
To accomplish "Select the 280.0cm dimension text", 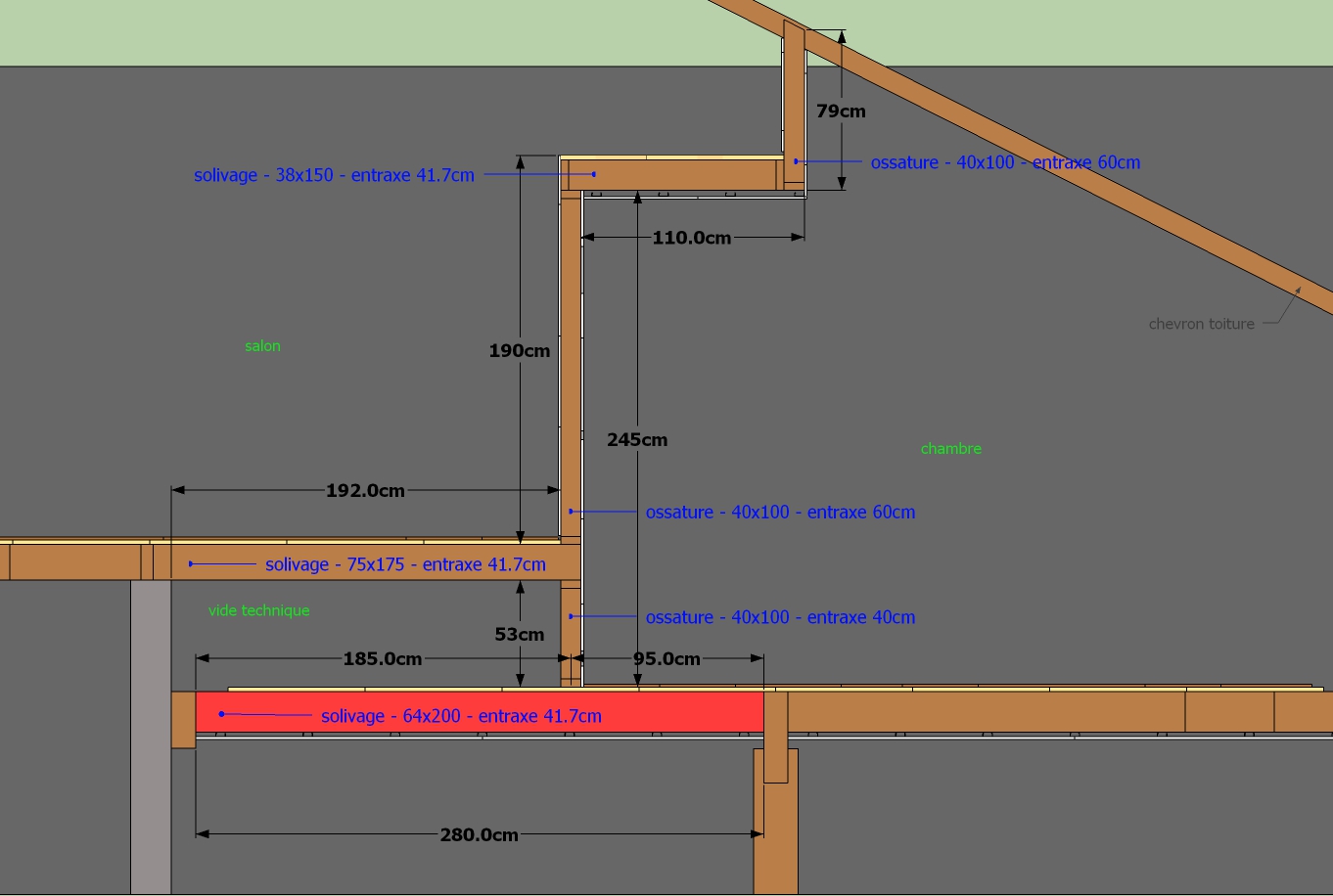I will pos(479,834).
